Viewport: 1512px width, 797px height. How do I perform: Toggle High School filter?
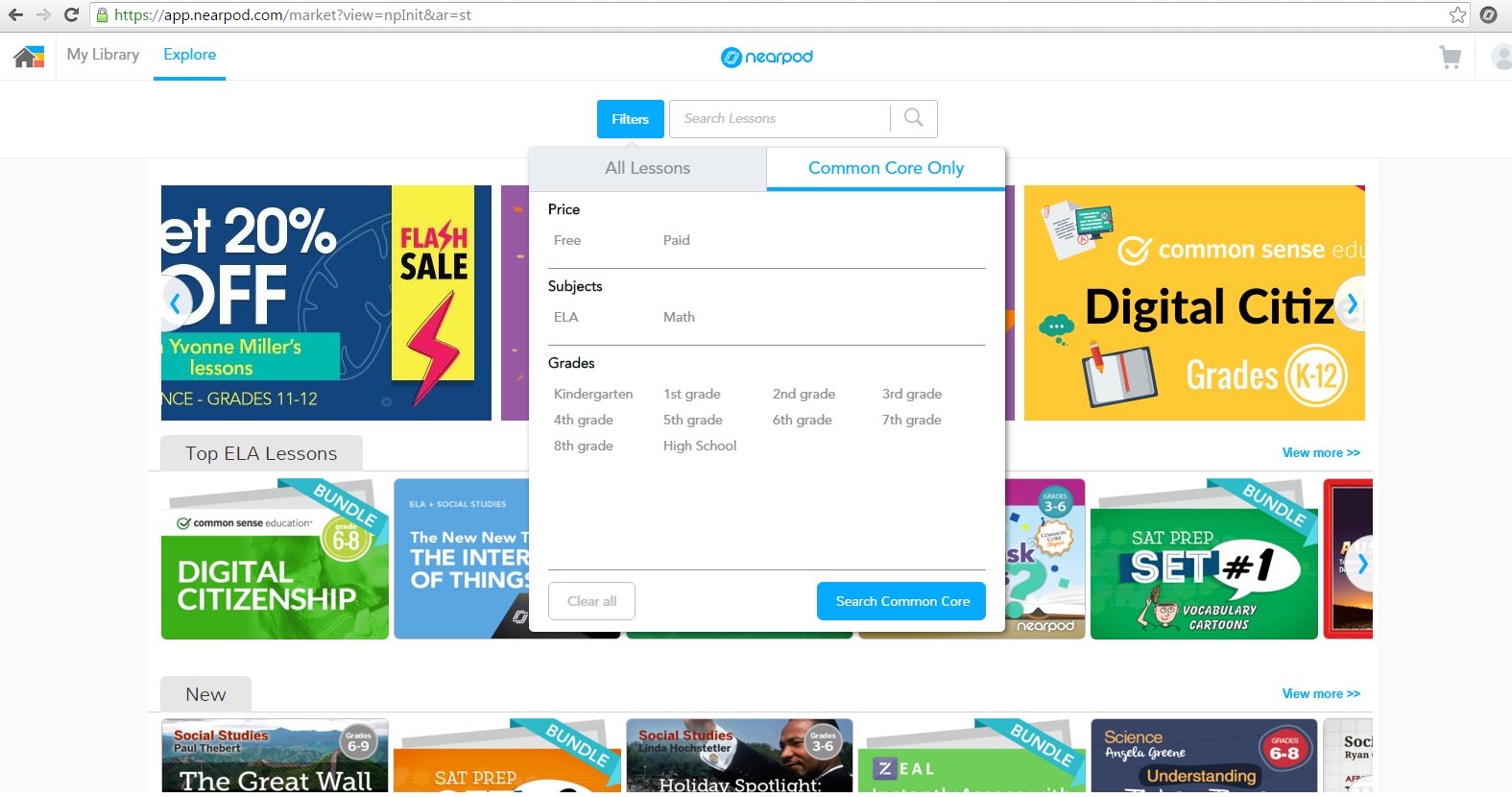700,446
